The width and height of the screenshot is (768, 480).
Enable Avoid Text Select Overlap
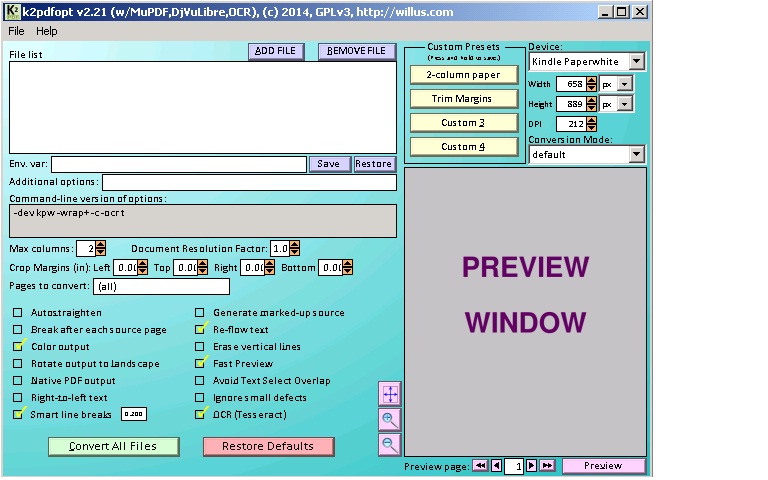[199, 381]
